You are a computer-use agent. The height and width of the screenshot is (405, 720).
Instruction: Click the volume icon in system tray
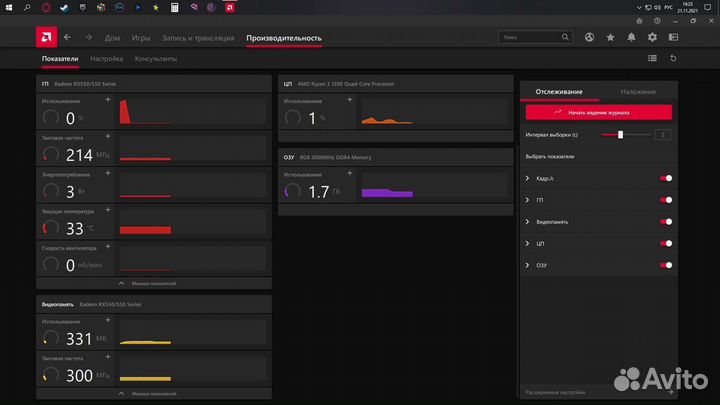pyautogui.click(x=658, y=7)
